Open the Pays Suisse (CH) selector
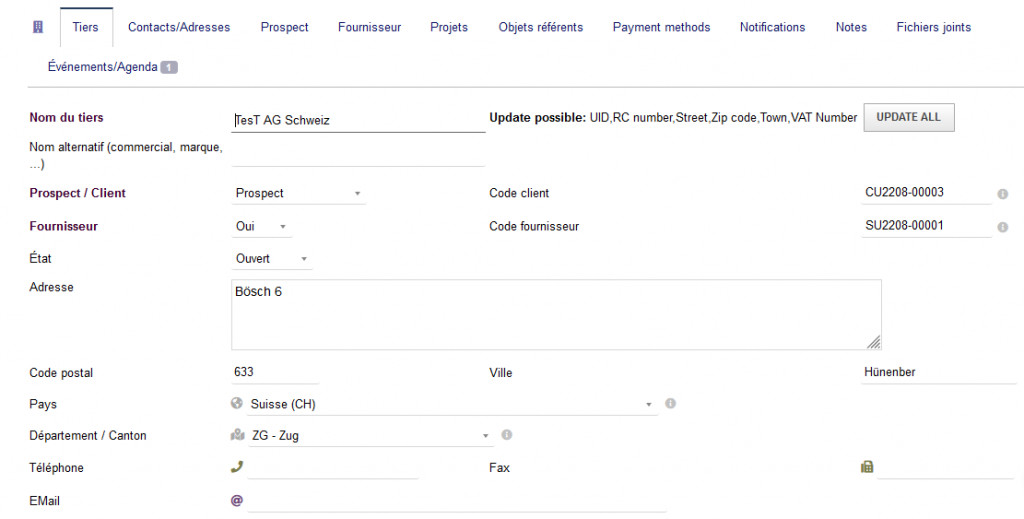This screenshot has height=519, width=1024. pos(450,405)
